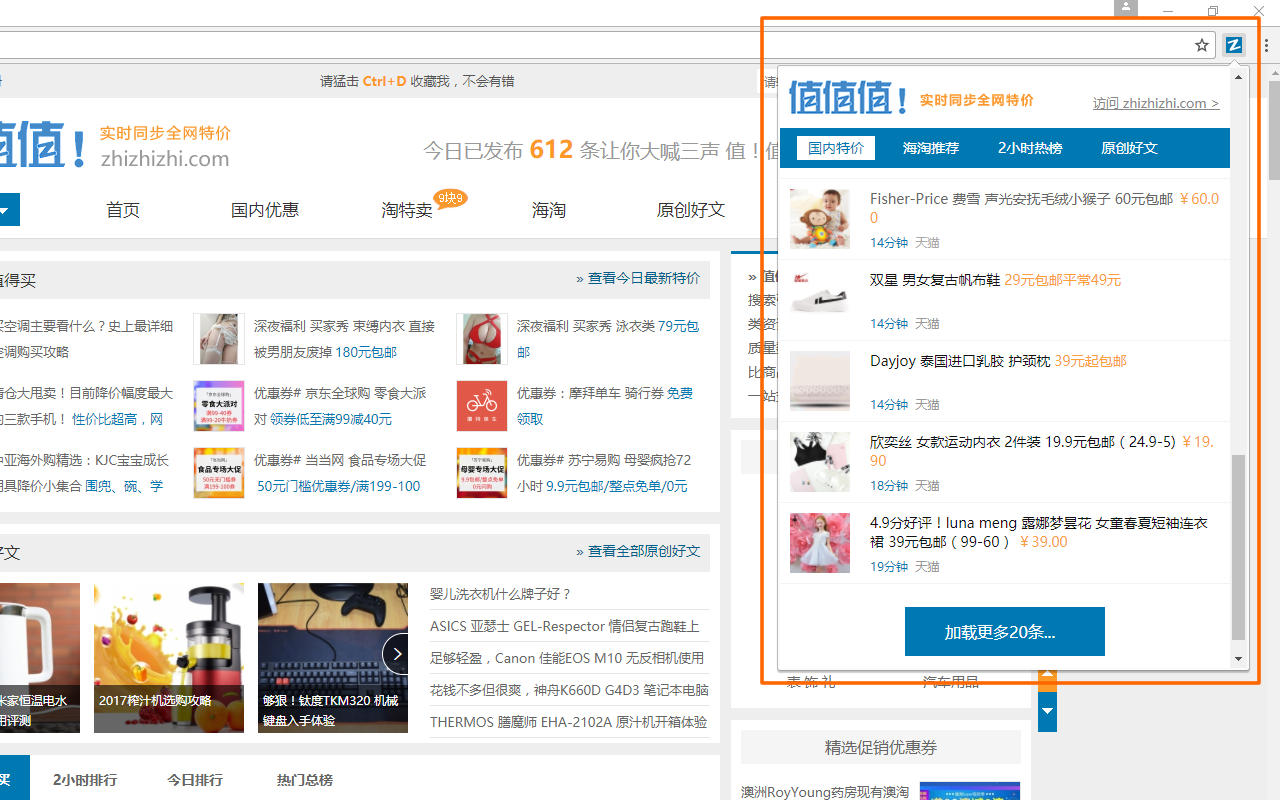Open 澳洲RoyYoung药房 coupon link
Image resolution: width=1280 pixels, height=800 pixels.
(825, 792)
